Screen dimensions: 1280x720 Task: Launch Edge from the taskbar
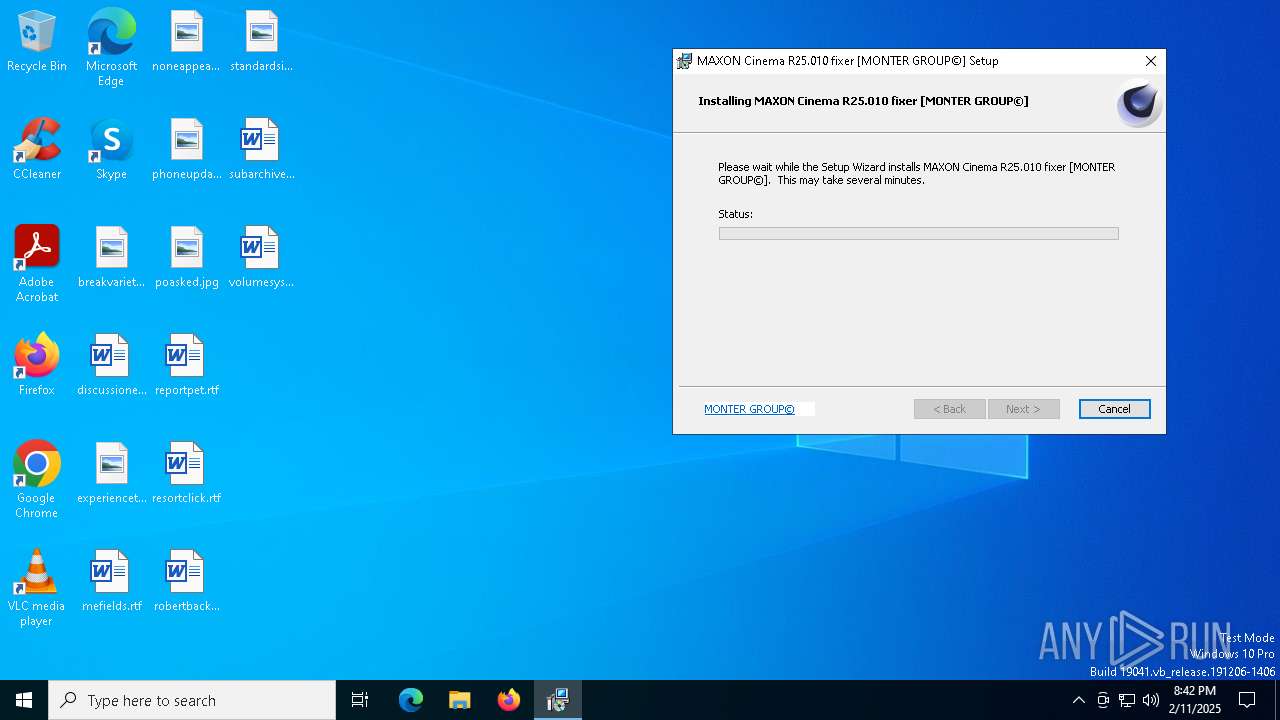[411, 700]
